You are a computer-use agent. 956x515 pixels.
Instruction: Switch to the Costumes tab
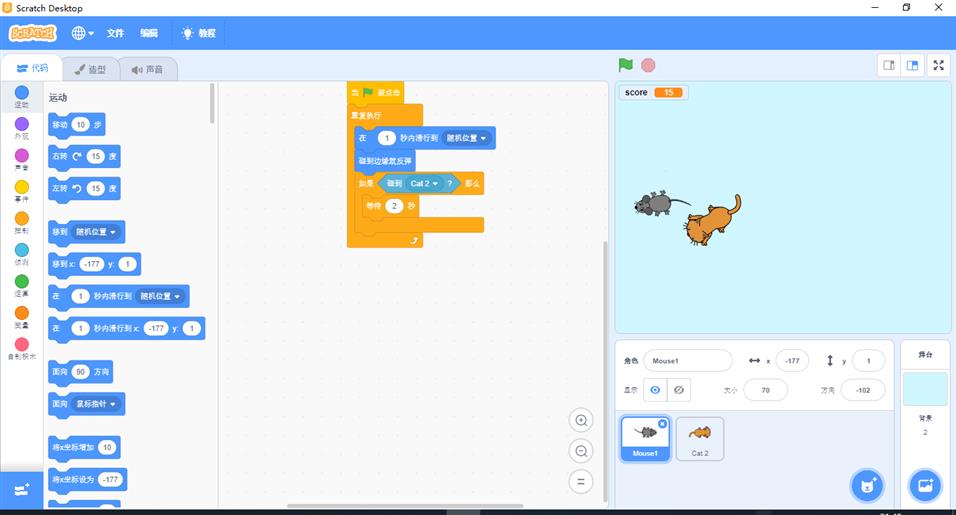pos(90,69)
